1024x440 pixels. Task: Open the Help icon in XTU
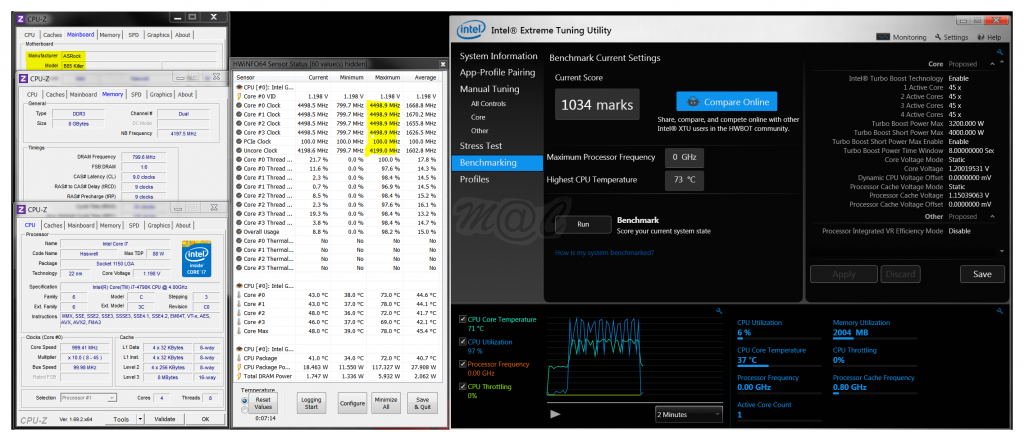pos(981,37)
